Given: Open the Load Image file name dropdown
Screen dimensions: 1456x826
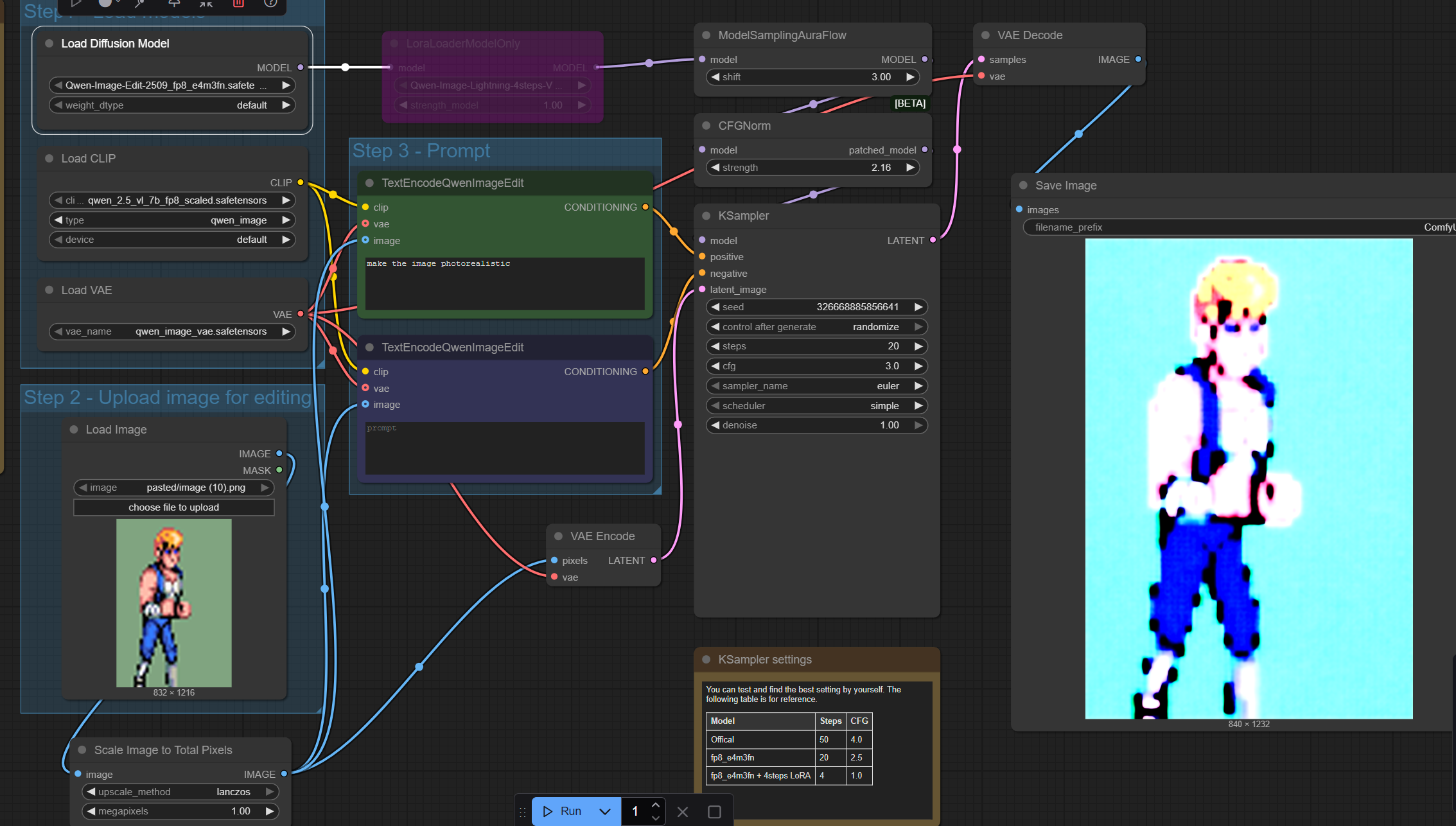Looking at the screenshot, I should pos(174,488).
